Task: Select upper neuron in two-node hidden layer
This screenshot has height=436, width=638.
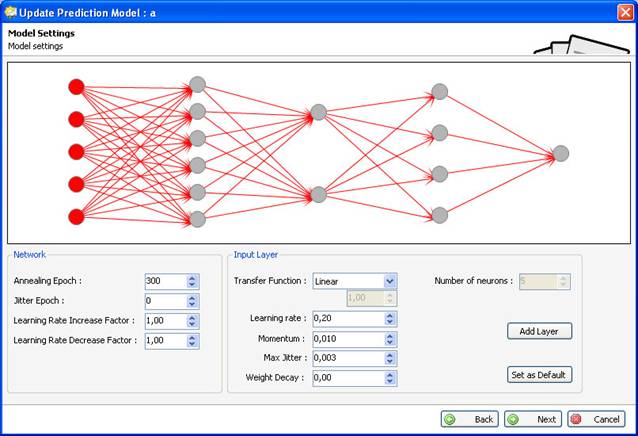Action: click(x=318, y=113)
